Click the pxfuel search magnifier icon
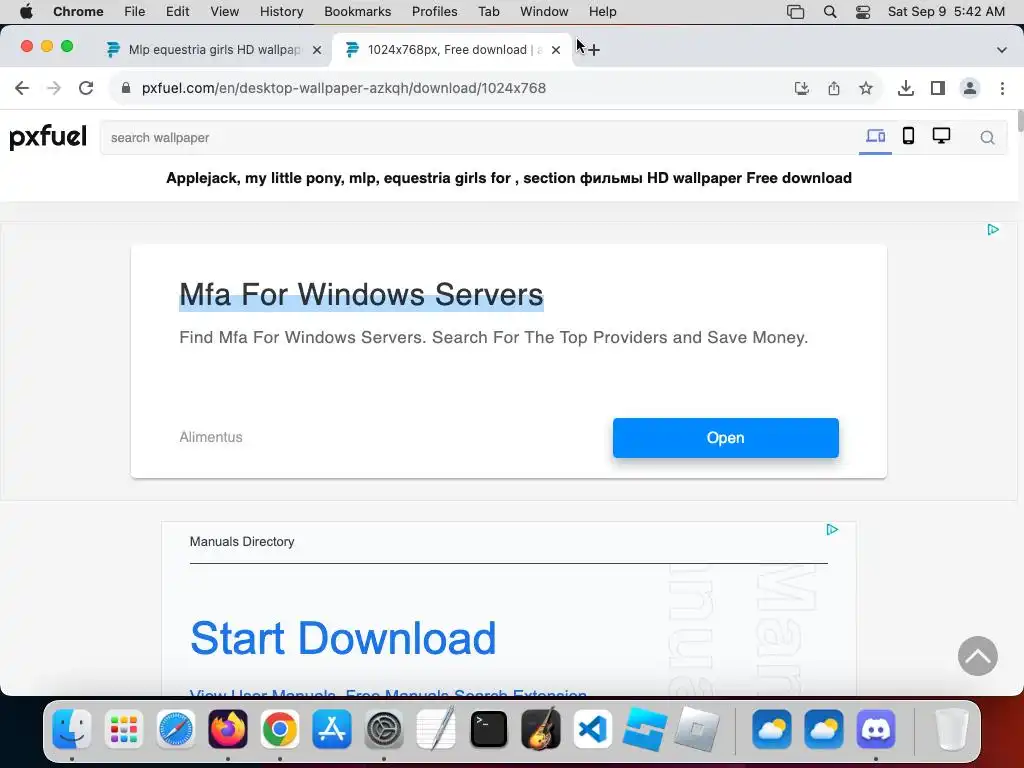The width and height of the screenshot is (1024, 768). point(987,138)
